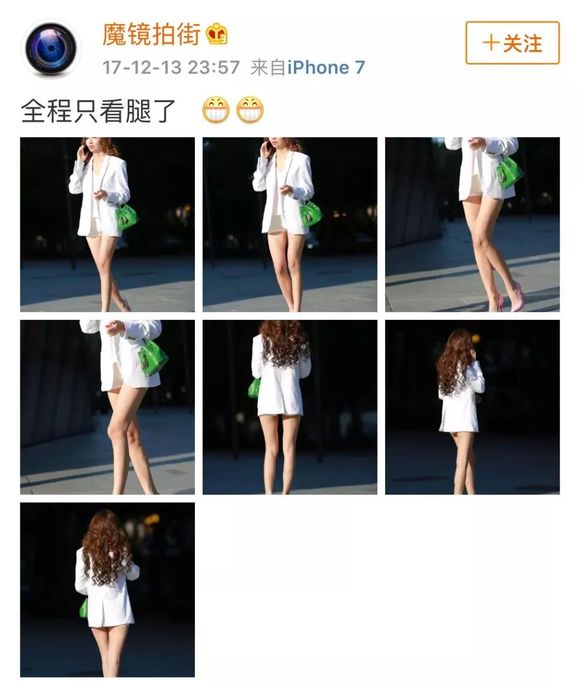Open first photo of woman on phone
580x682 pixels.
pyautogui.click(x=107, y=224)
